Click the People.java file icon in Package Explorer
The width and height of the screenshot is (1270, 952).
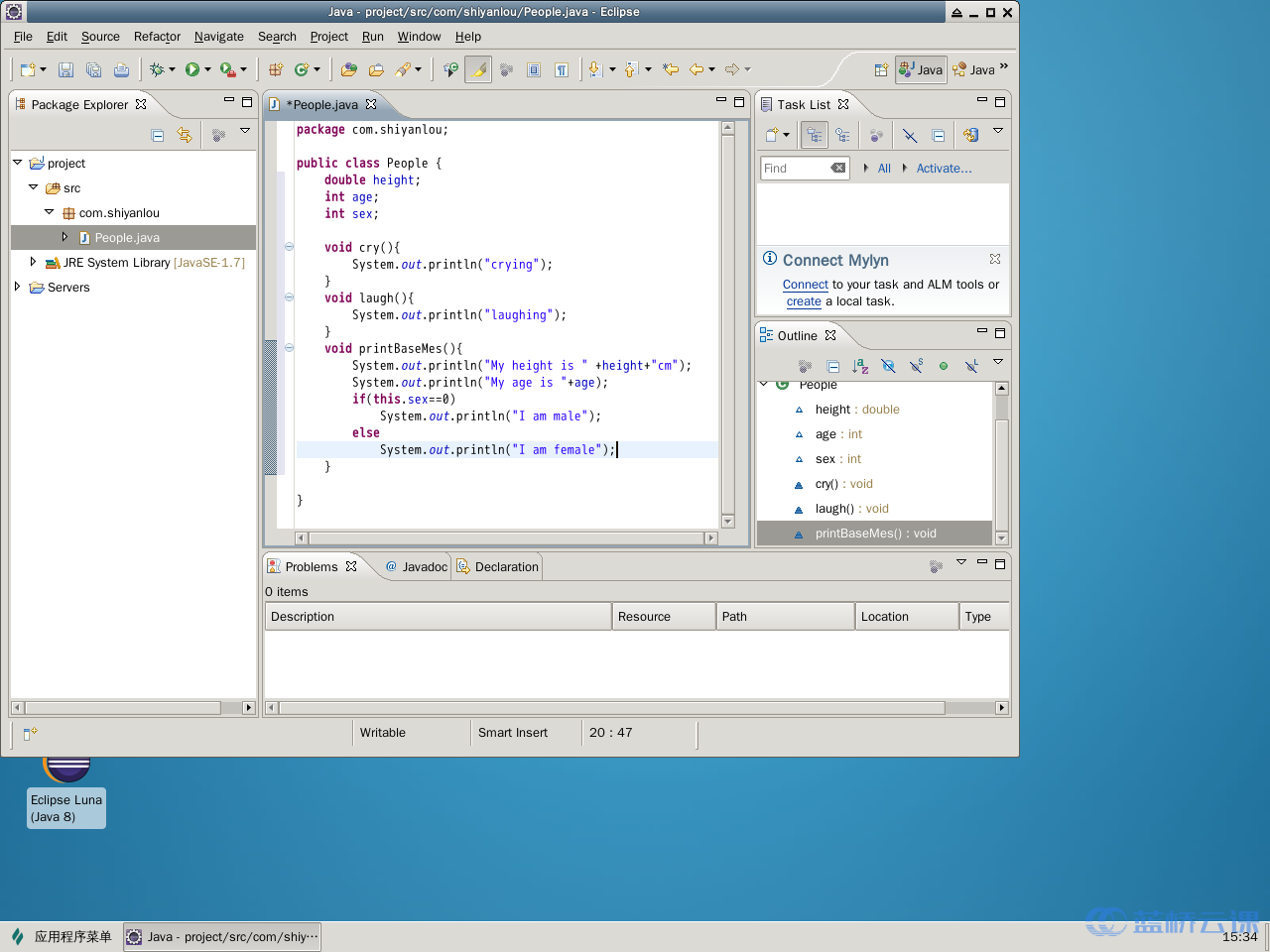pyautogui.click(x=84, y=238)
